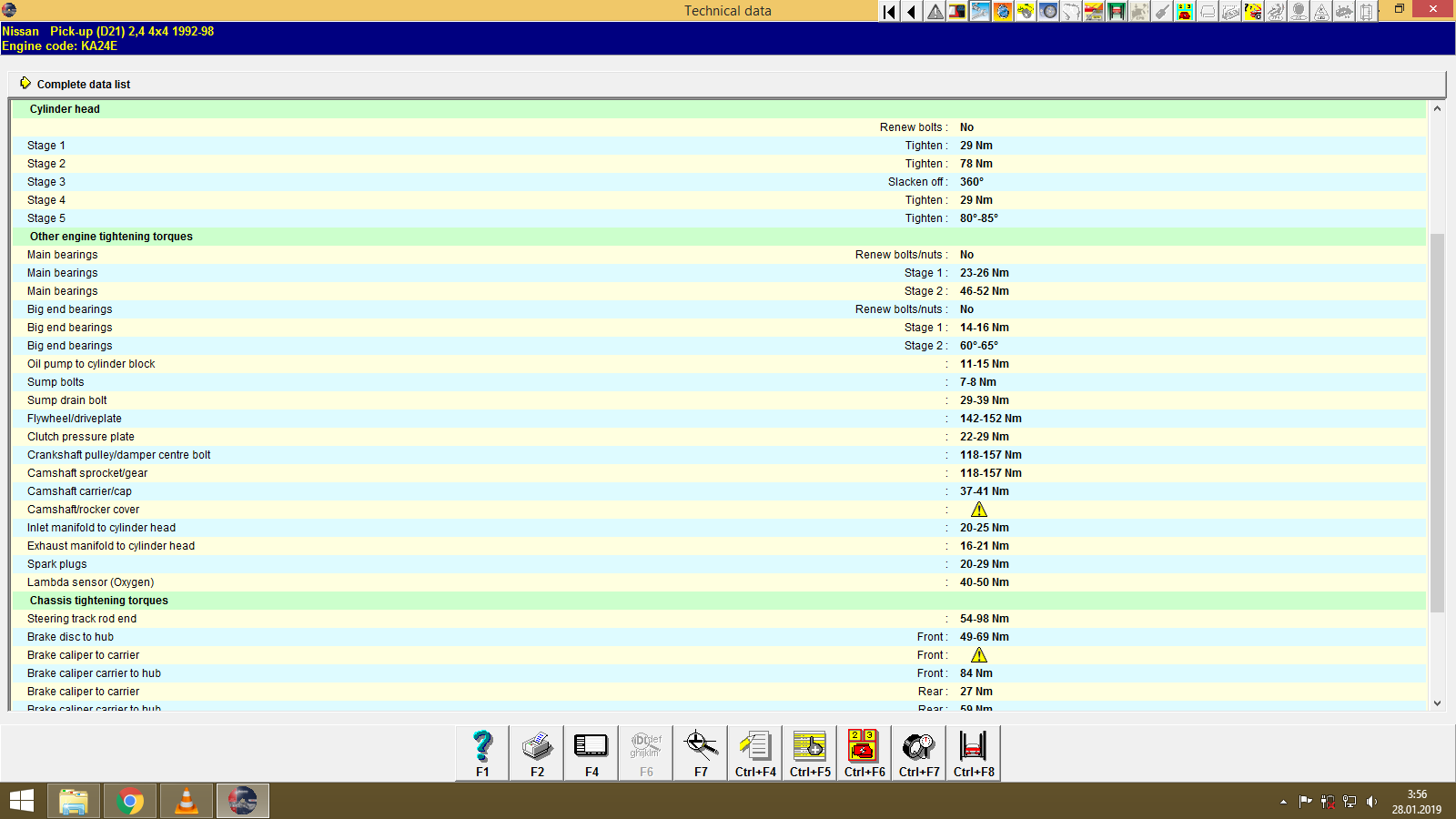This screenshot has height=819, width=1456.
Task: Click the speaker icon in the system tray
Action: point(1373,801)
